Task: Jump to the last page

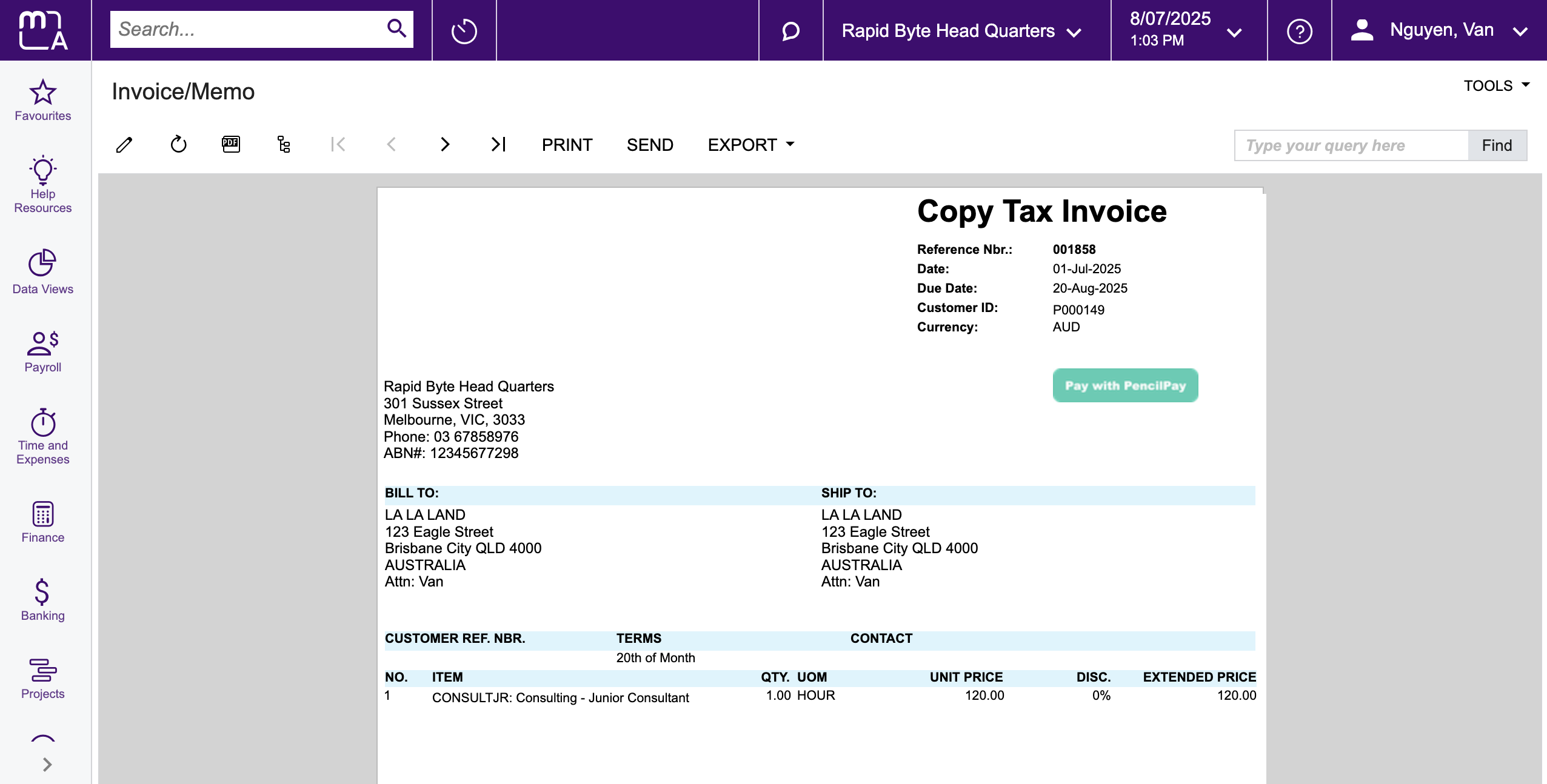Action: (498, 144)
